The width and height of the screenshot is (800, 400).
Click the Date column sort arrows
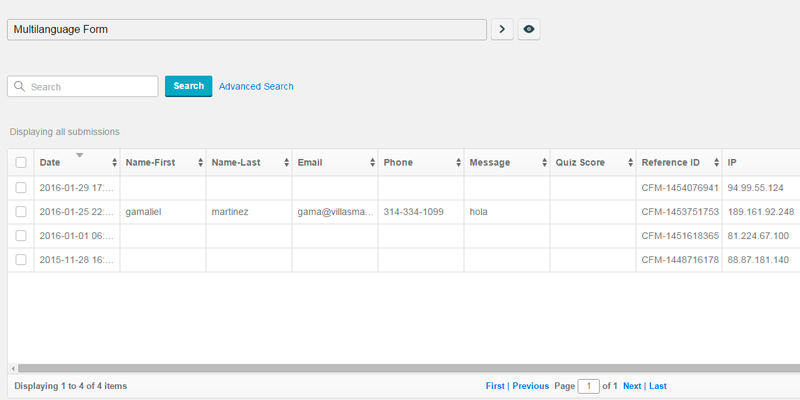[114, 163]
